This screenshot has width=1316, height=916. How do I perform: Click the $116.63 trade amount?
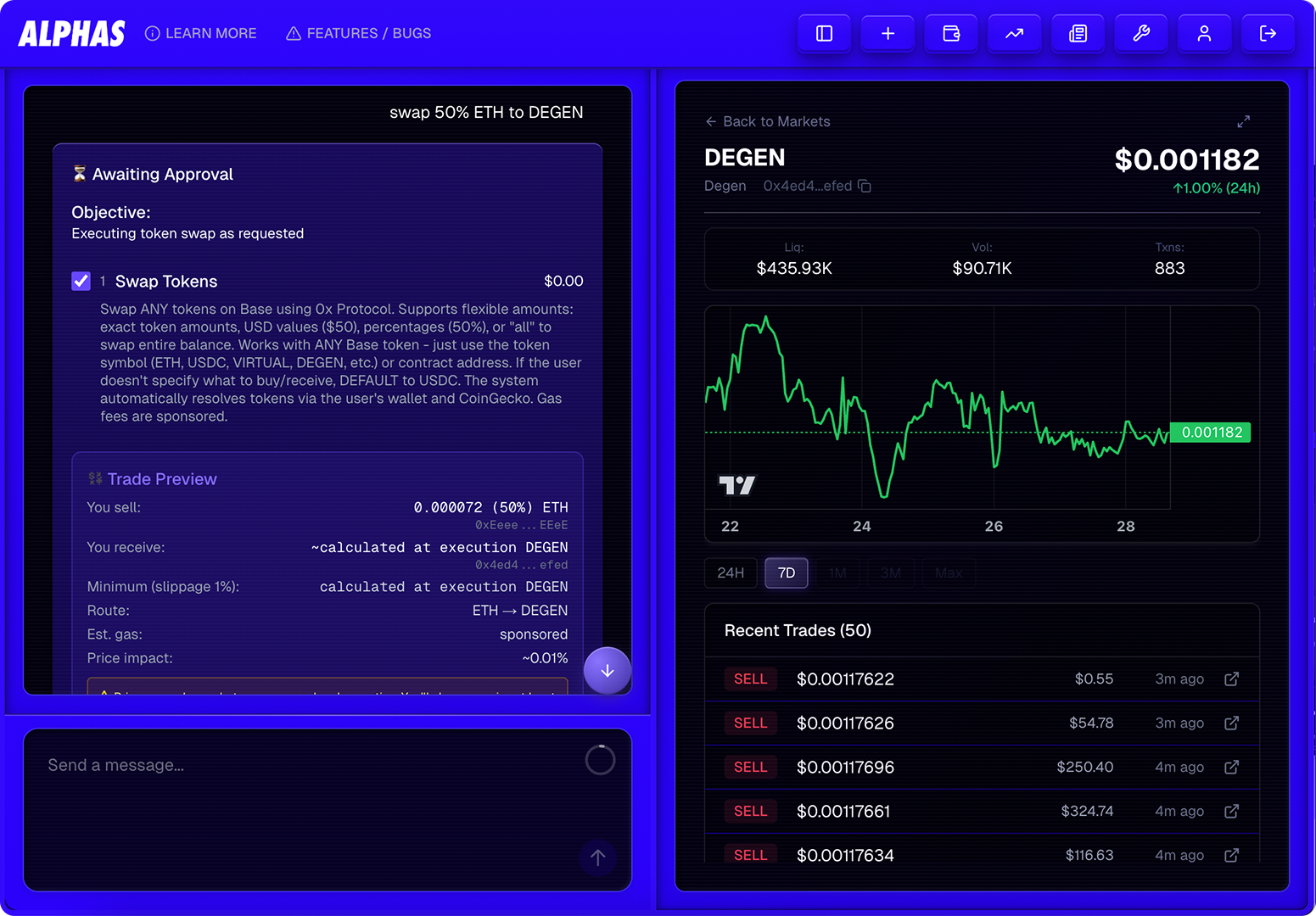tap(1089, 855)
